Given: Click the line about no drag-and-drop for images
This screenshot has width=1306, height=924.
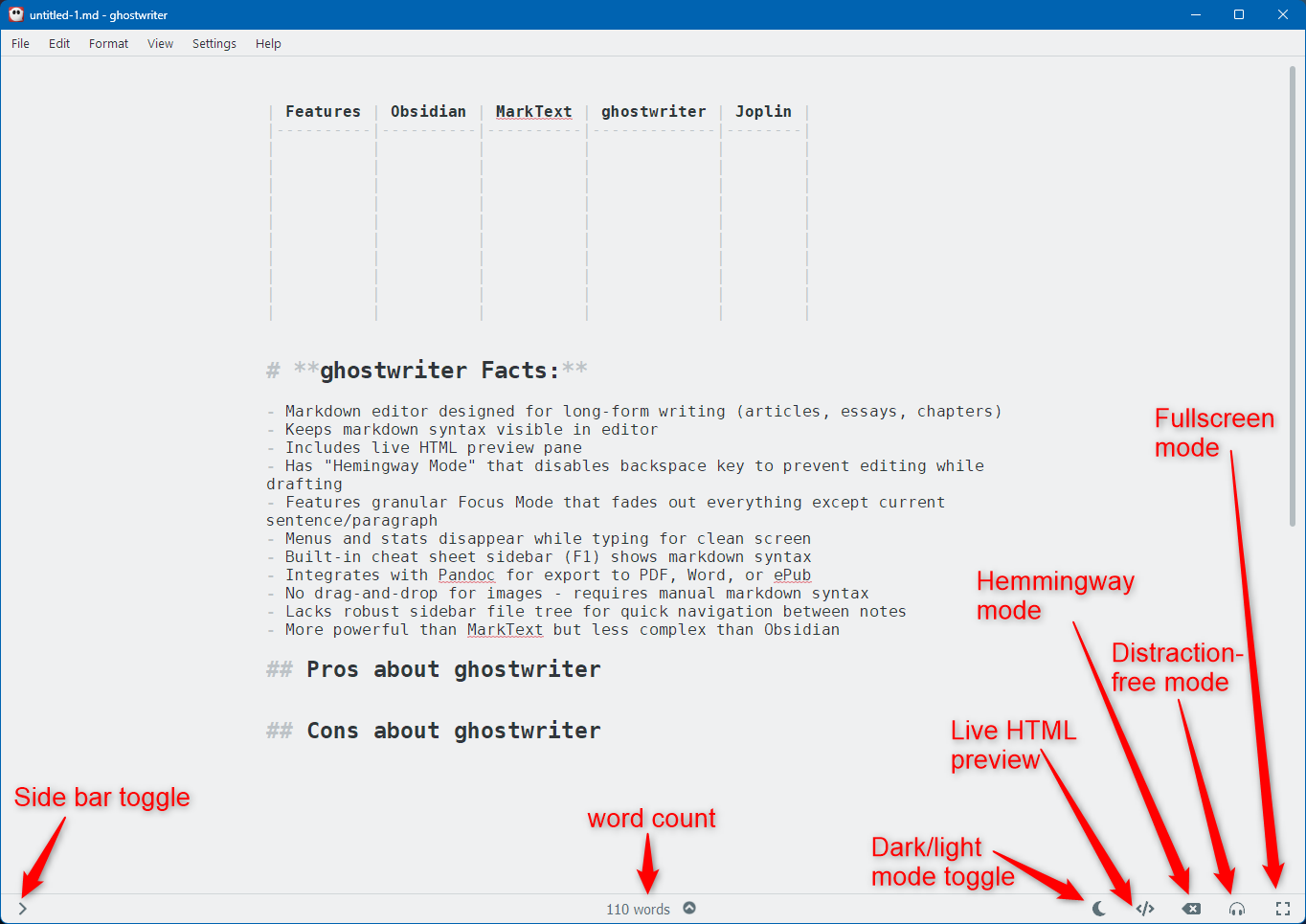Looking at the screenshot, I should pyautogui.click(x=577, y=593).
